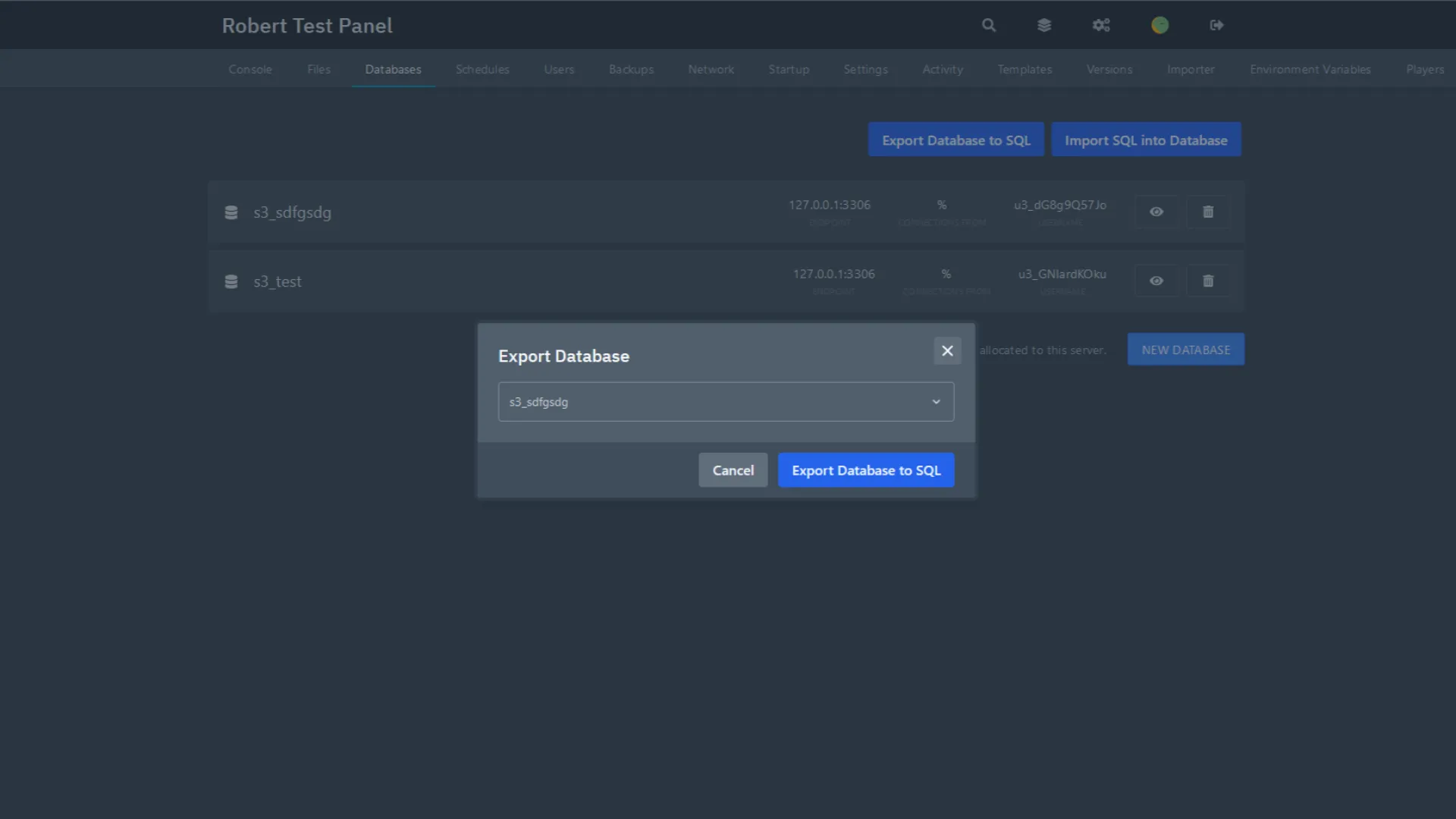Delete the s3_test database via trash icon
Image resolution: width=1456 pixels, height=819 pixels.
click(1207, 281)
